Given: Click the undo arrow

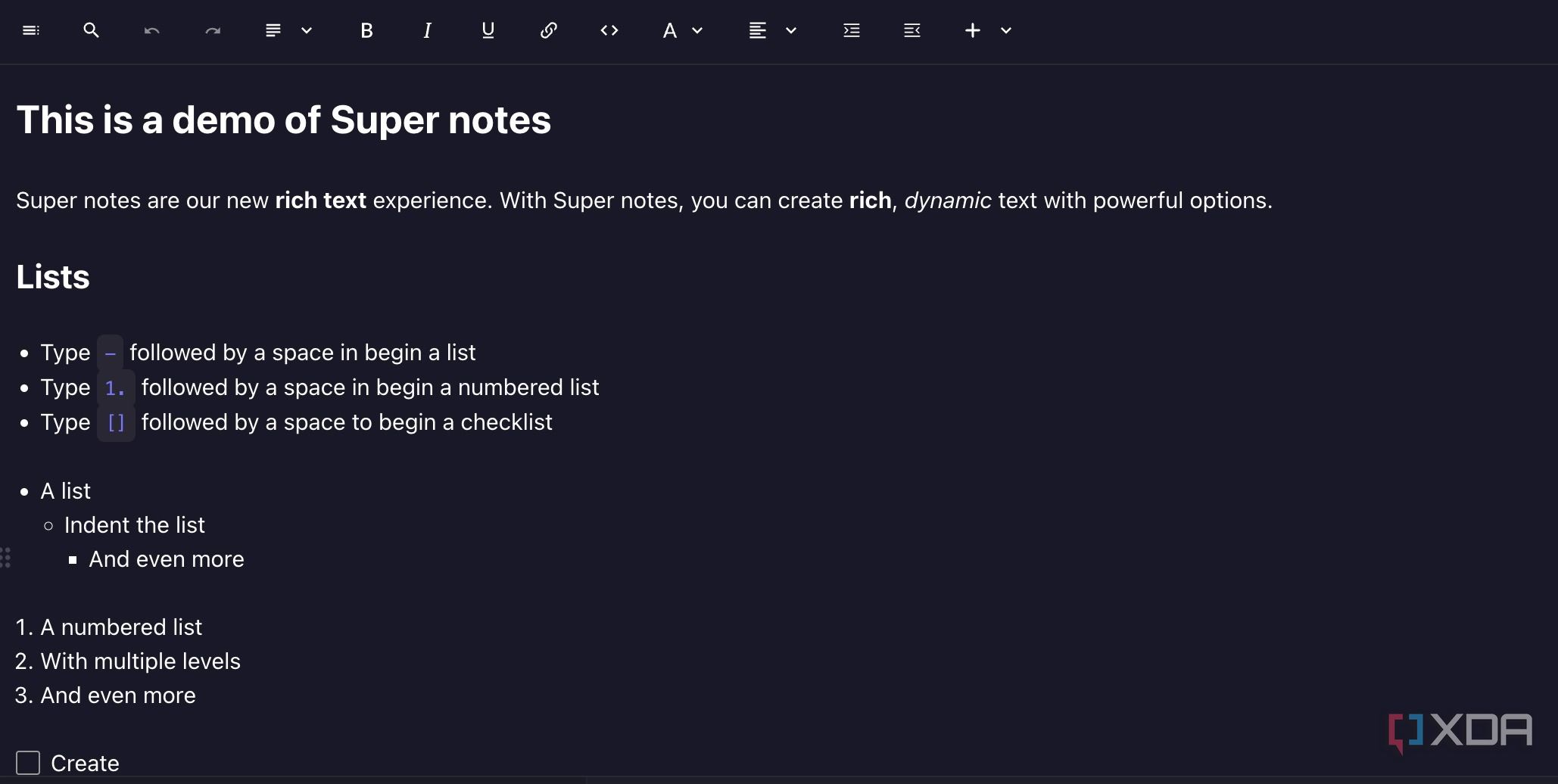Looking at the screenshot, I should [151, 30].
